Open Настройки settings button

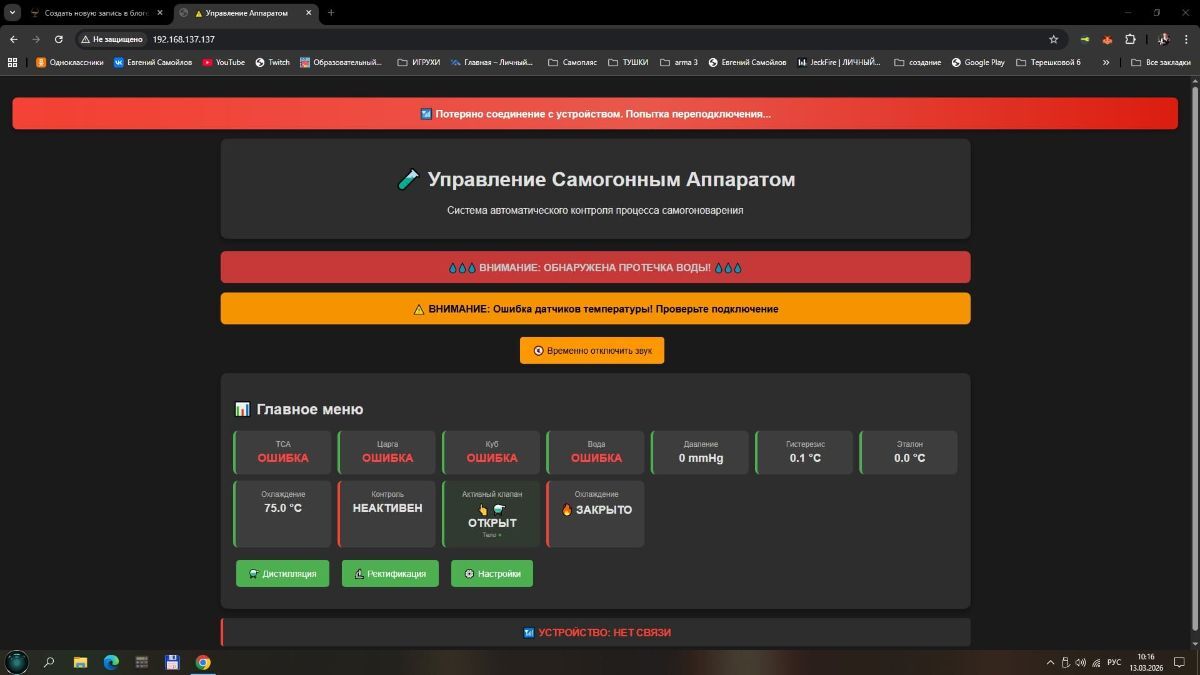pyautogui.click(x=492, y=573)
